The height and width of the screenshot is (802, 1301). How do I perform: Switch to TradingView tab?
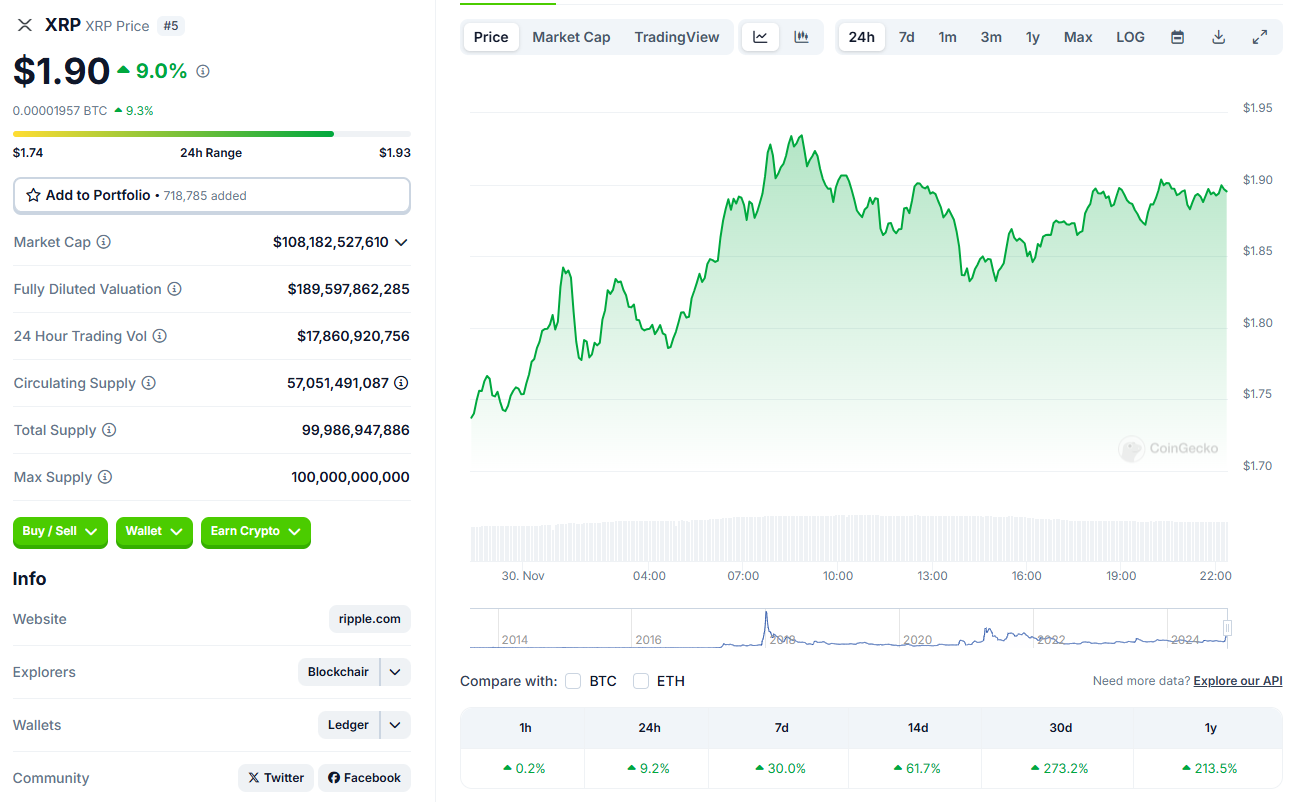(677, 37)
